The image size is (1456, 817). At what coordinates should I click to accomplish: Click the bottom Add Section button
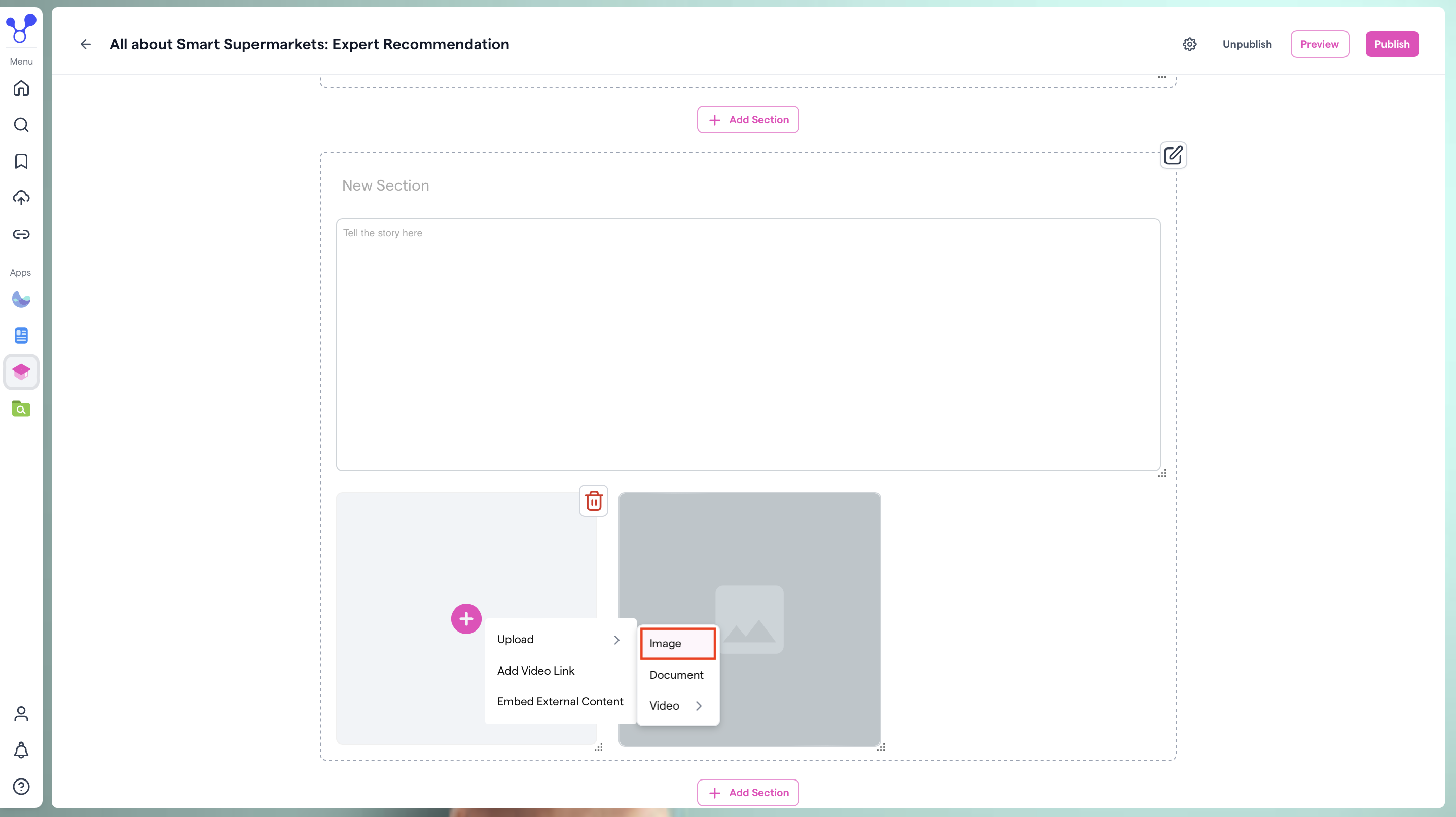pyautogui.click(x=748, y=793)
